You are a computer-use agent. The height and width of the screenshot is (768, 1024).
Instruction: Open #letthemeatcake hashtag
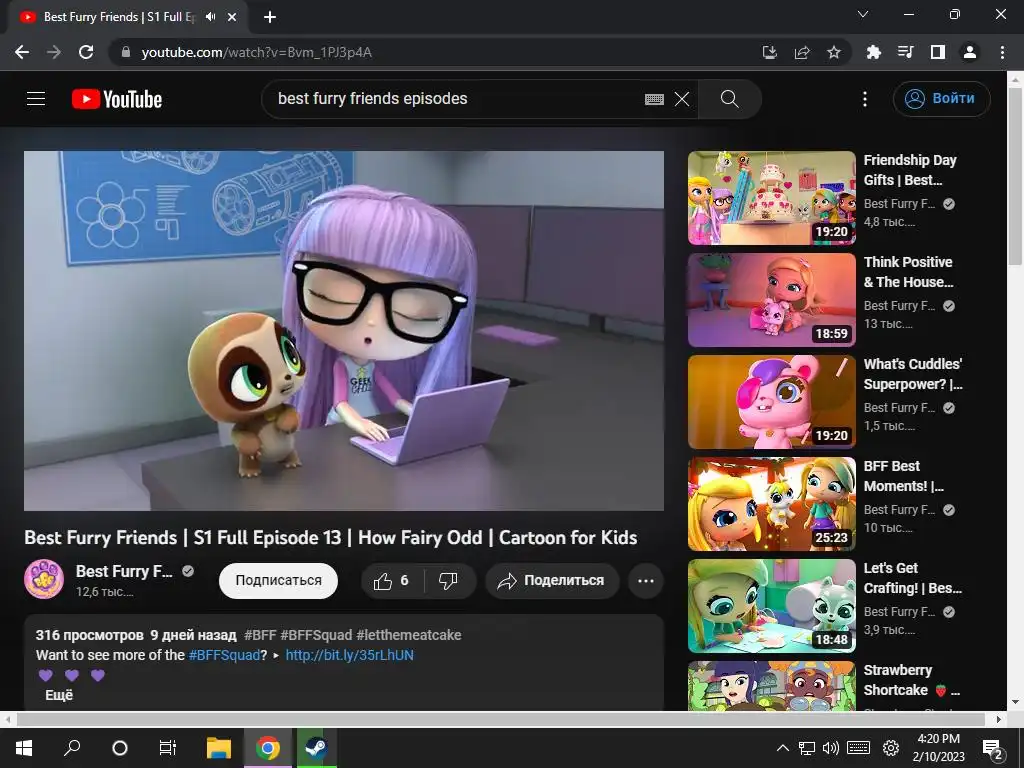pyautogui.click(x=408, y=635)
